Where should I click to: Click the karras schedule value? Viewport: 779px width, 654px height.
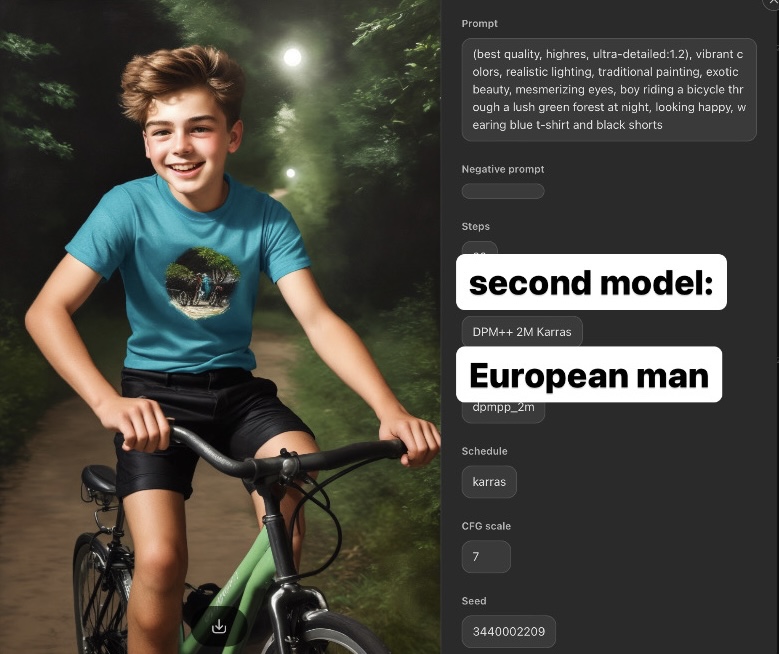(x=489, y=482)
